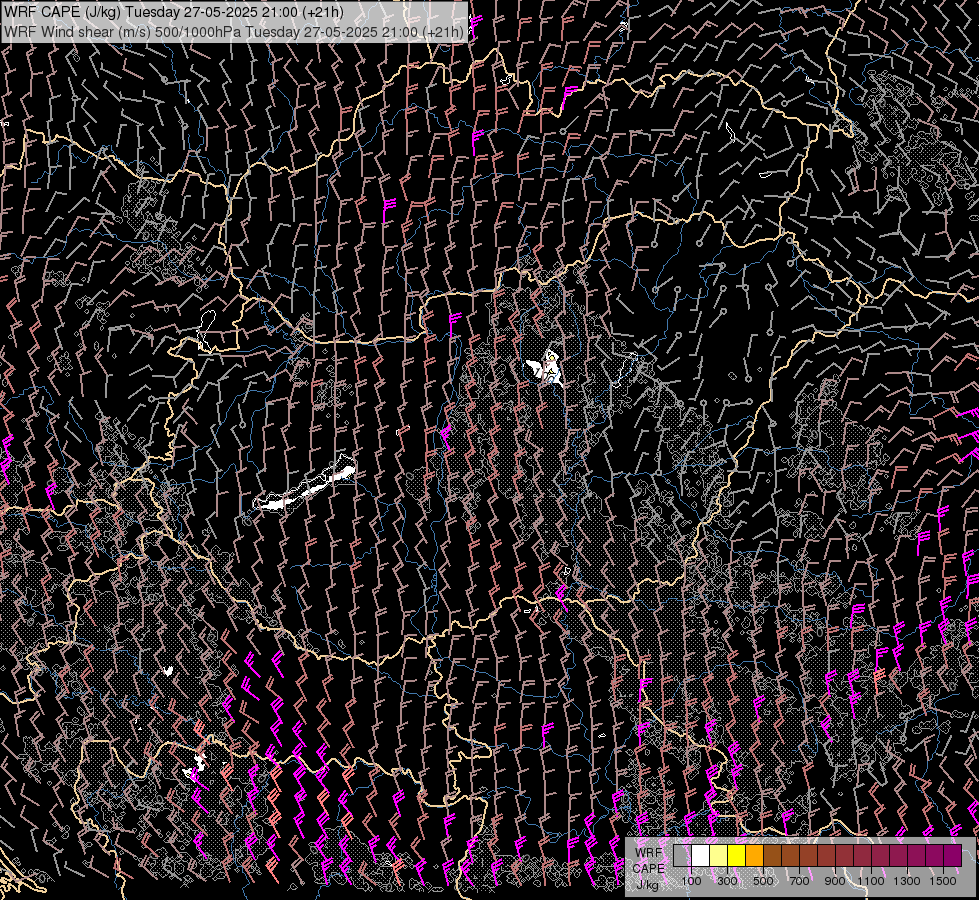Select the gray swatch in CAPE legend
This screenshot has width=979, height=900.
[682, 856]
